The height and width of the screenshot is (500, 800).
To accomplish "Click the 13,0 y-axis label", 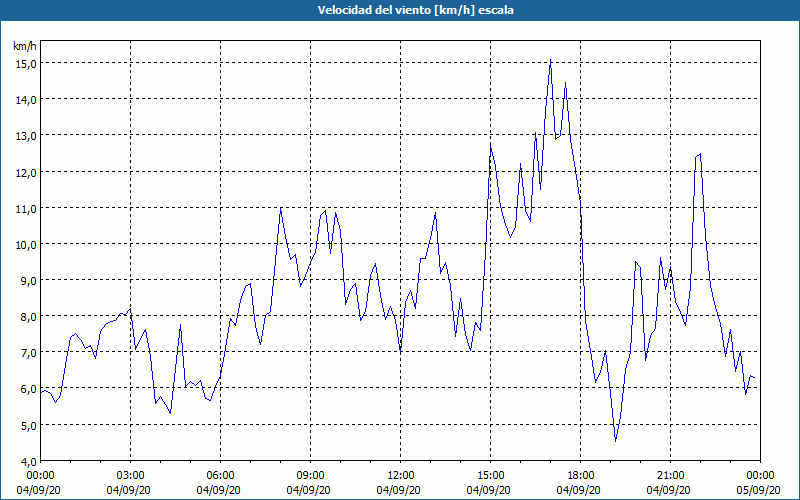I will coord(27,136).
